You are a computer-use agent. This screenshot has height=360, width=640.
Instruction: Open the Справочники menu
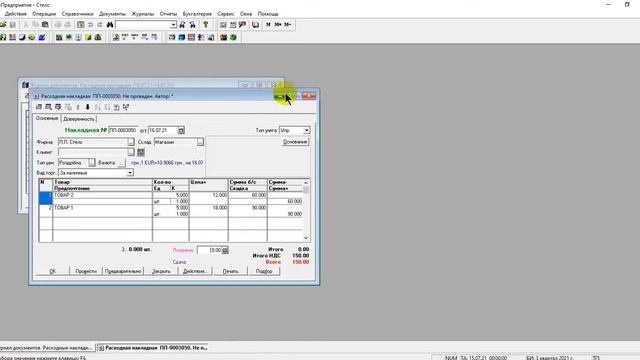(x=78, y=14)
